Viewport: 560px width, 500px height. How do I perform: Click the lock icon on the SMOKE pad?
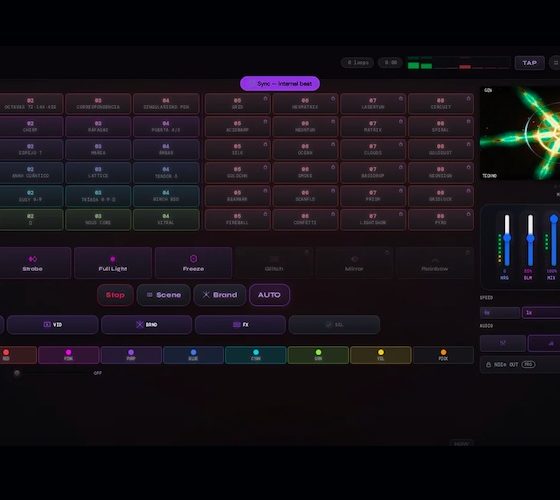(333, 168)
